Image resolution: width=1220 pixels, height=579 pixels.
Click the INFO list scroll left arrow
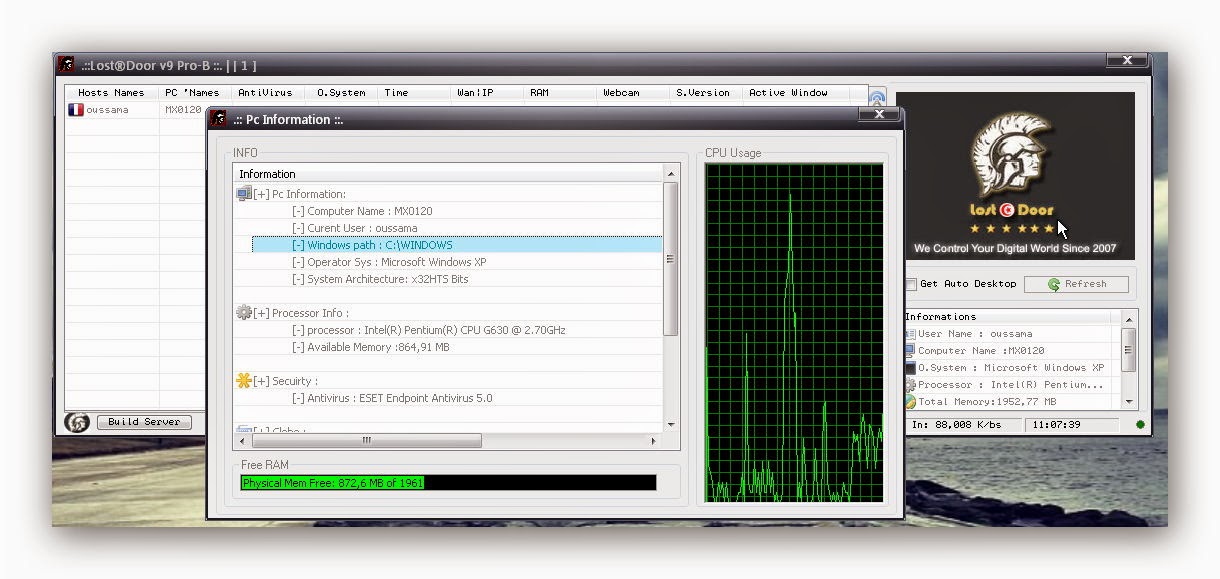click(x=240, y=440)
